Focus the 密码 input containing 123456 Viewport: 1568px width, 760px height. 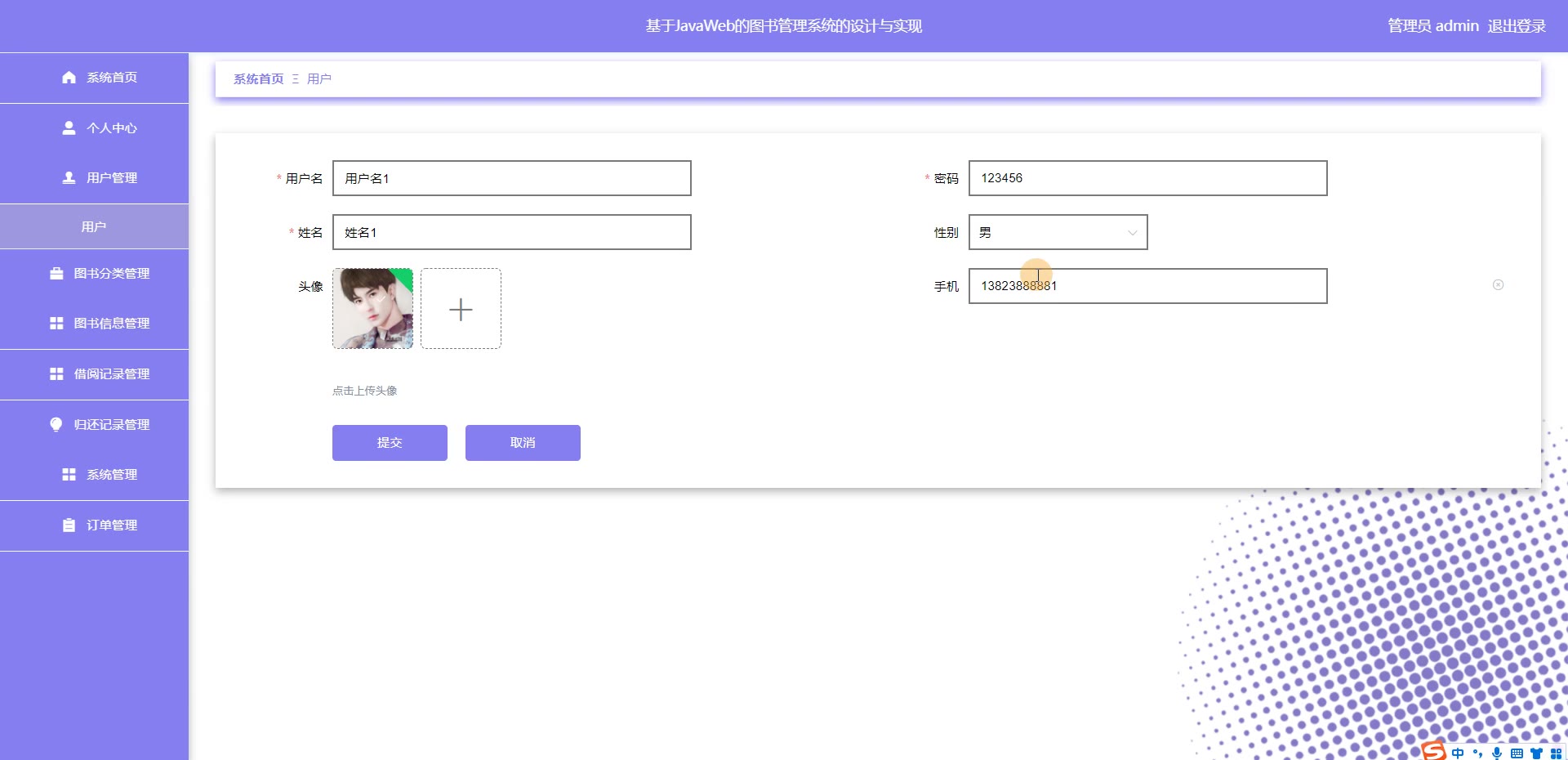[1148, 178]
